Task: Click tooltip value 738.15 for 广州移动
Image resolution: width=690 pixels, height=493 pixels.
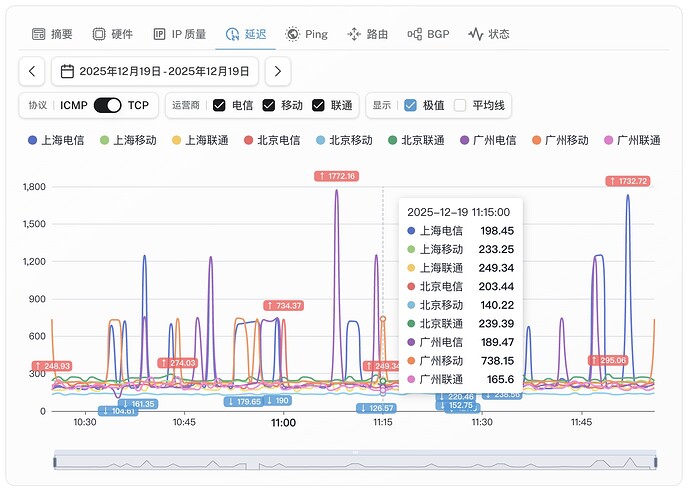Action: coord(497,361)
